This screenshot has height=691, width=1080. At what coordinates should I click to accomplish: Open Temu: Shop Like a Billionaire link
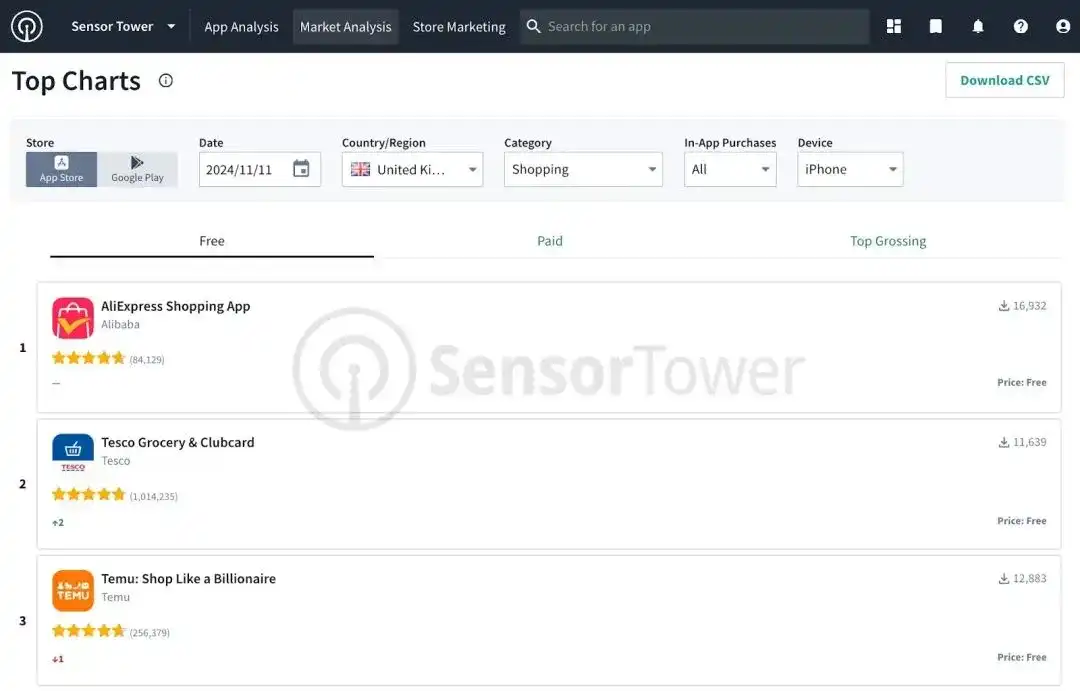(189, 579)
